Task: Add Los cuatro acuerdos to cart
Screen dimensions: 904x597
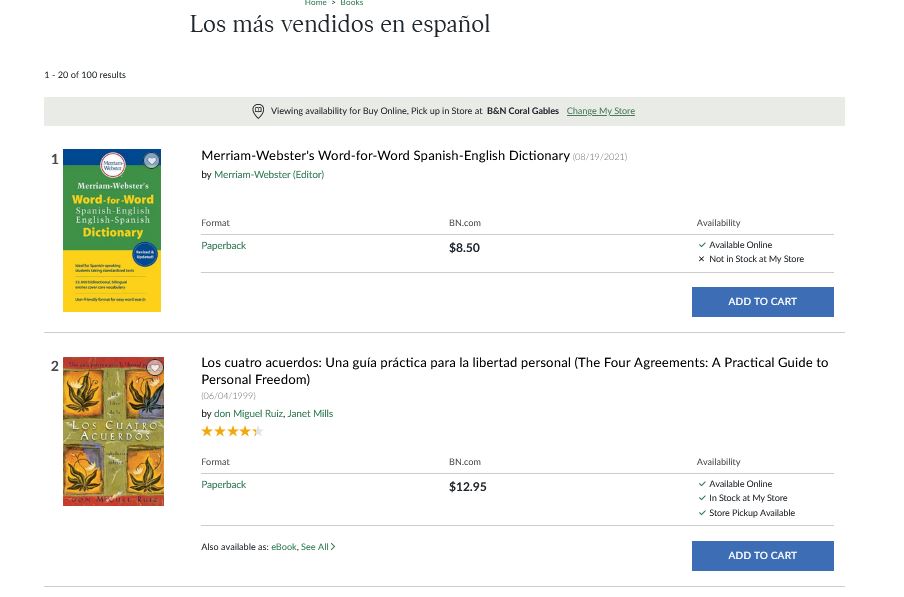Action: pyautogui.click(x=762, y=556)
